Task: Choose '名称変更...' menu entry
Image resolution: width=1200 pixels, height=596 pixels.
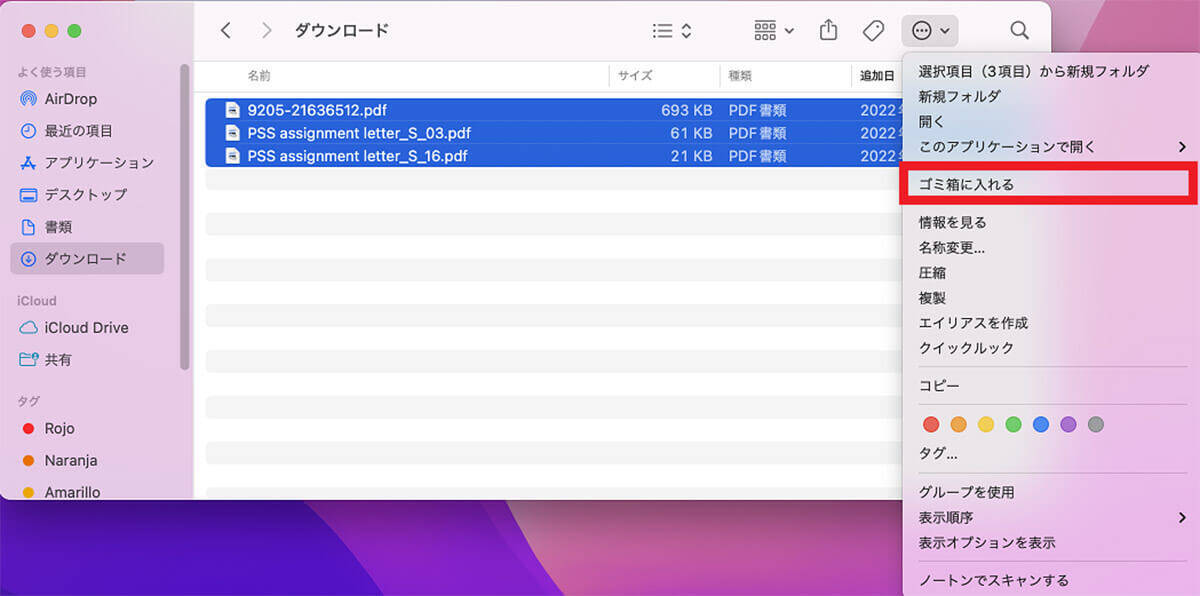Action: (x=951, y=248)
